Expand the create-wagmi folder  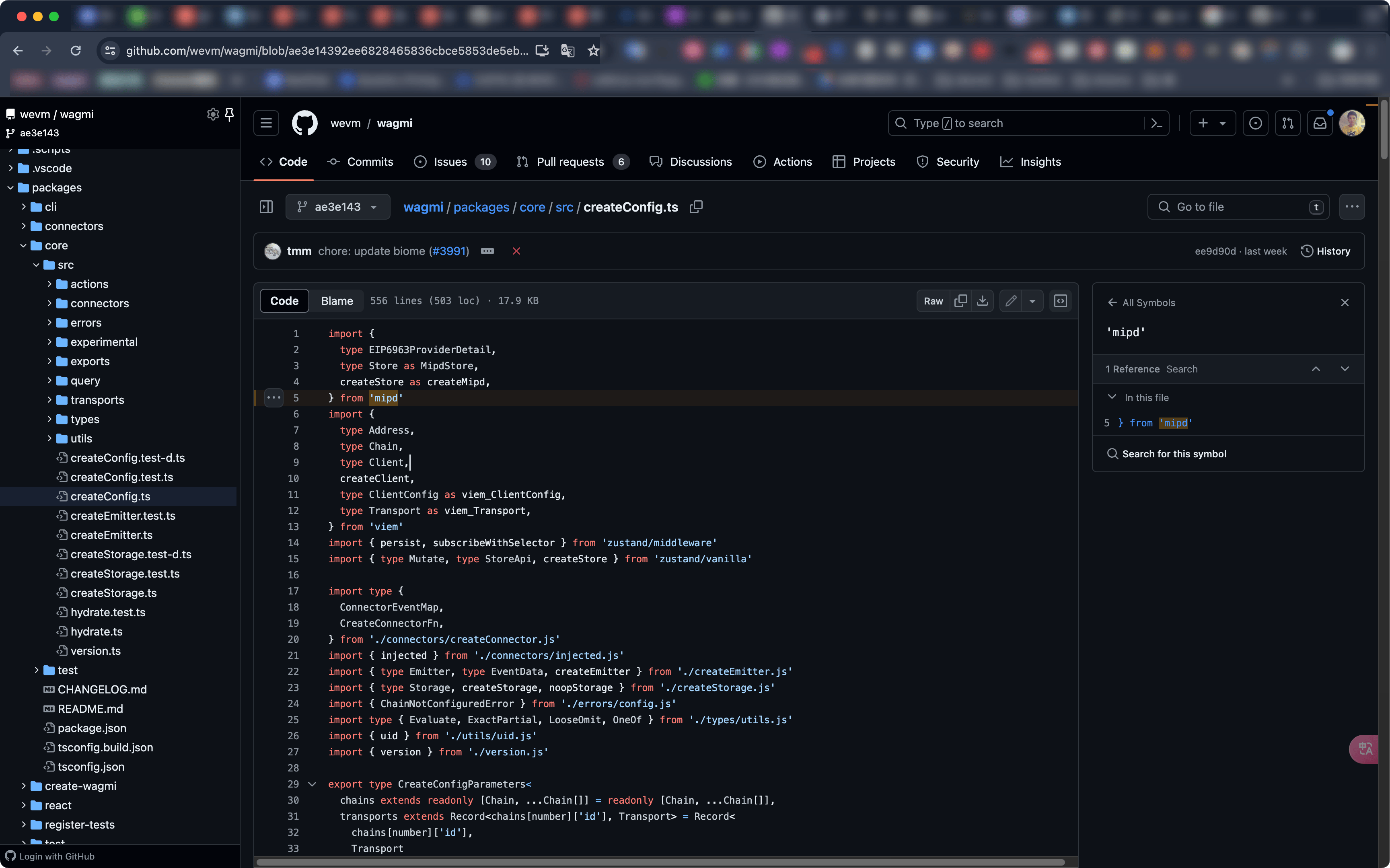pyautogui.click(x=24, y=786)
